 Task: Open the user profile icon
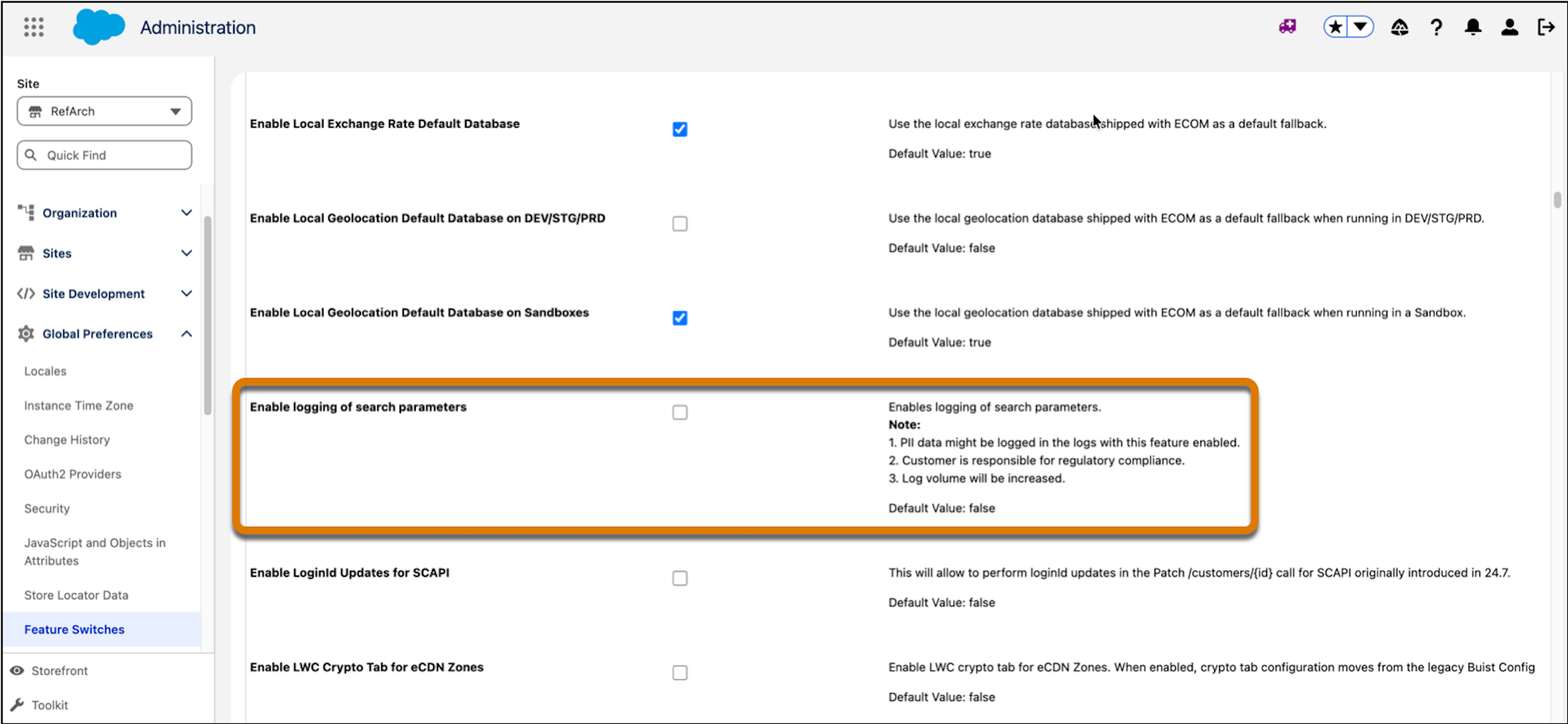[1510, 27]
